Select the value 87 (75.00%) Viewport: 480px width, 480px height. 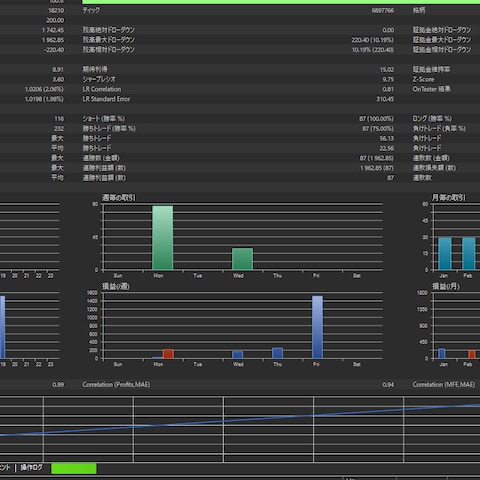coord(378,129)
